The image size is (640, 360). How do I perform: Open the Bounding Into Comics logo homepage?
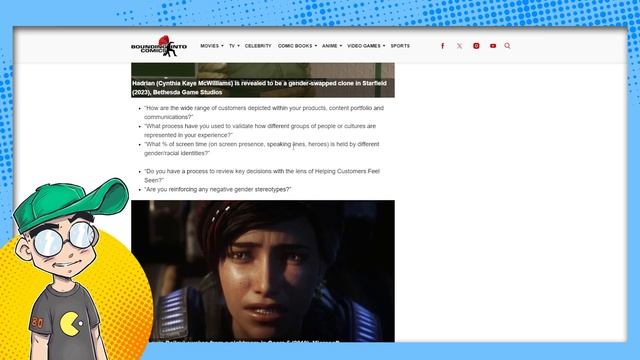point(159,46)
